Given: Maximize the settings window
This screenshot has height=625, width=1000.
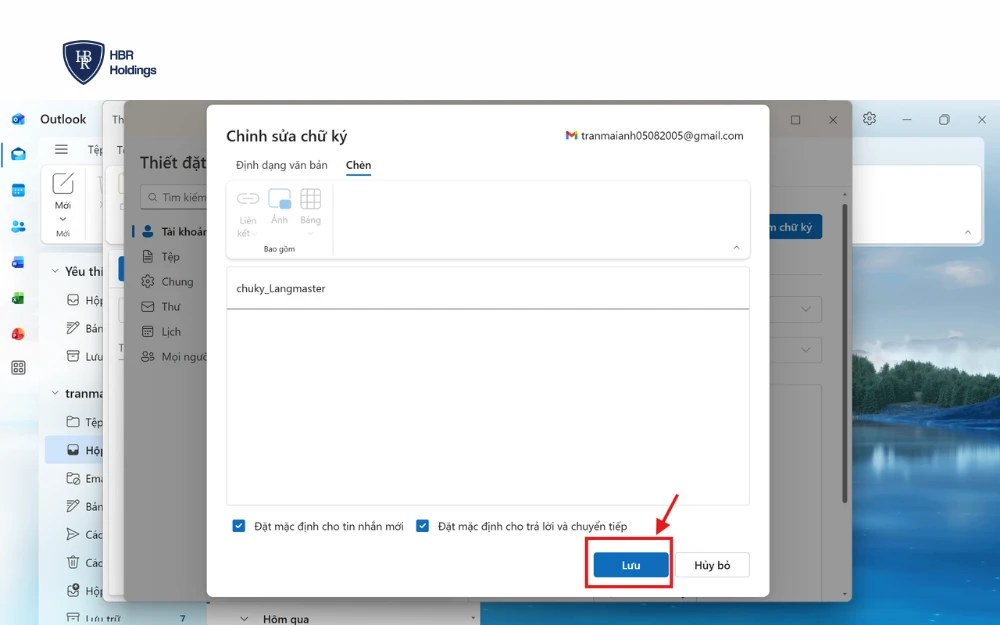Looking at the screenshot, I should [795, 120].
